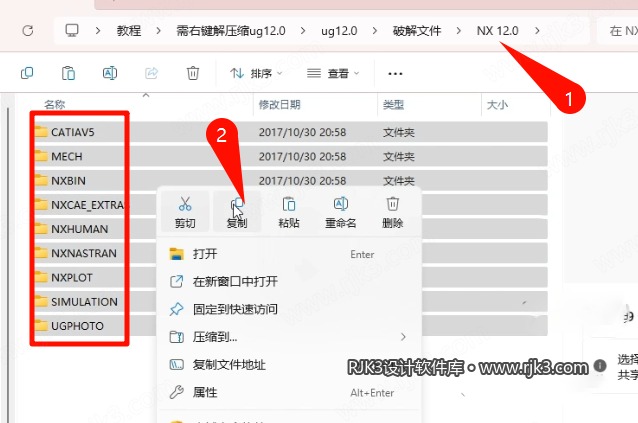Viewport: 638px width, 423px height.
Task: Click the 文件夹 type cell of MECH
Action: point(398,157)
